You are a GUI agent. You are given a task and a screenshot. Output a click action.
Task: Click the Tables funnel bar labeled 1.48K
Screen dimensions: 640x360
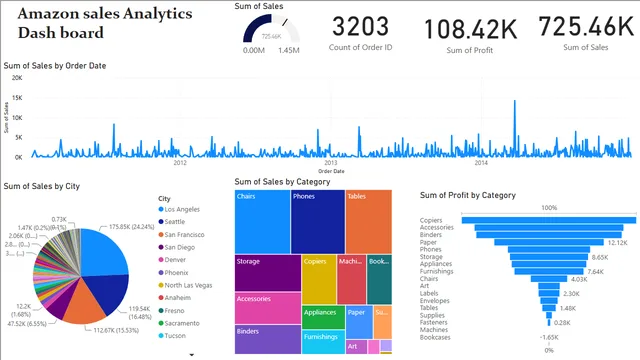click(x=549, y=308)
